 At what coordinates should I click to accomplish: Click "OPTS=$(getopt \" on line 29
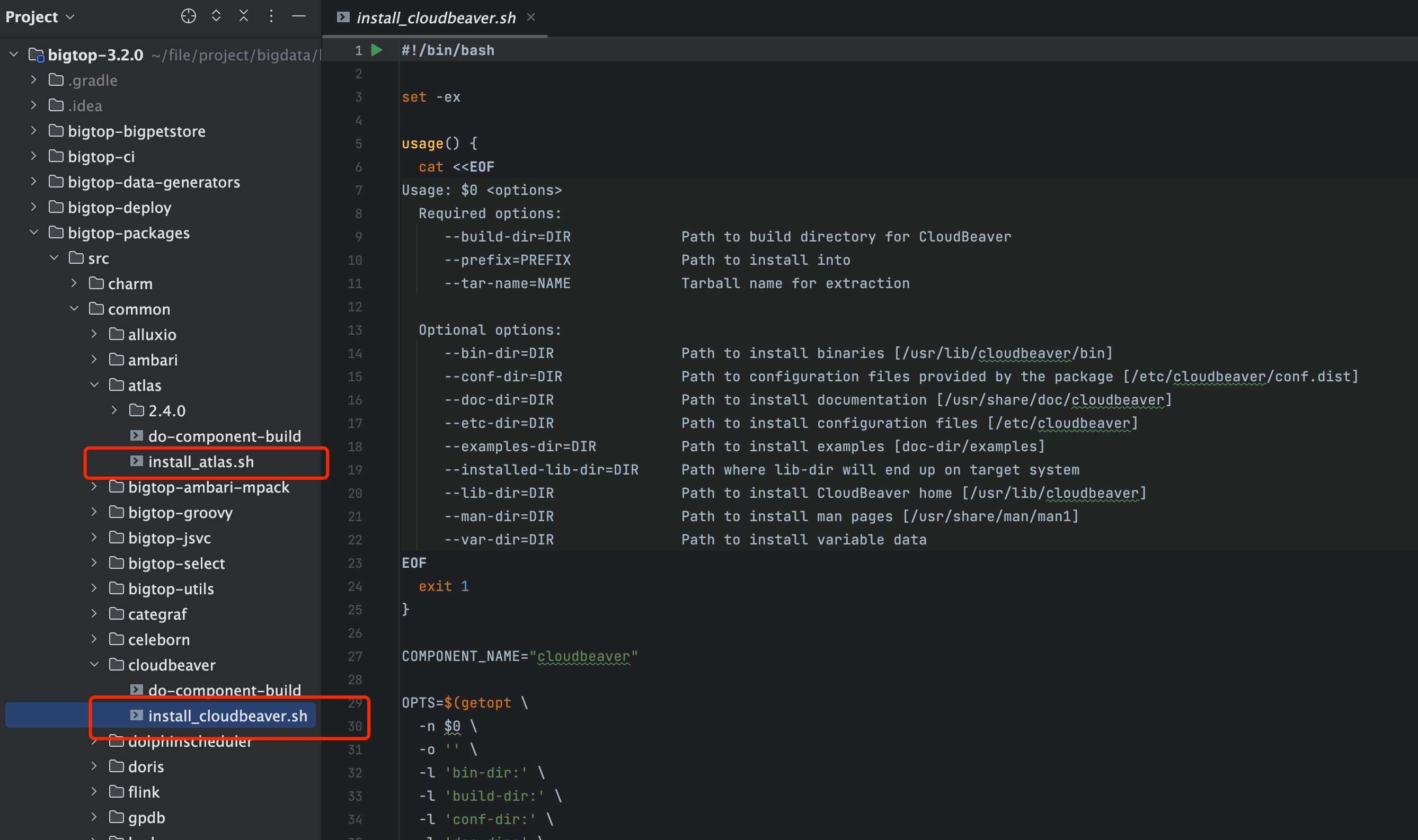pos(465,702)
